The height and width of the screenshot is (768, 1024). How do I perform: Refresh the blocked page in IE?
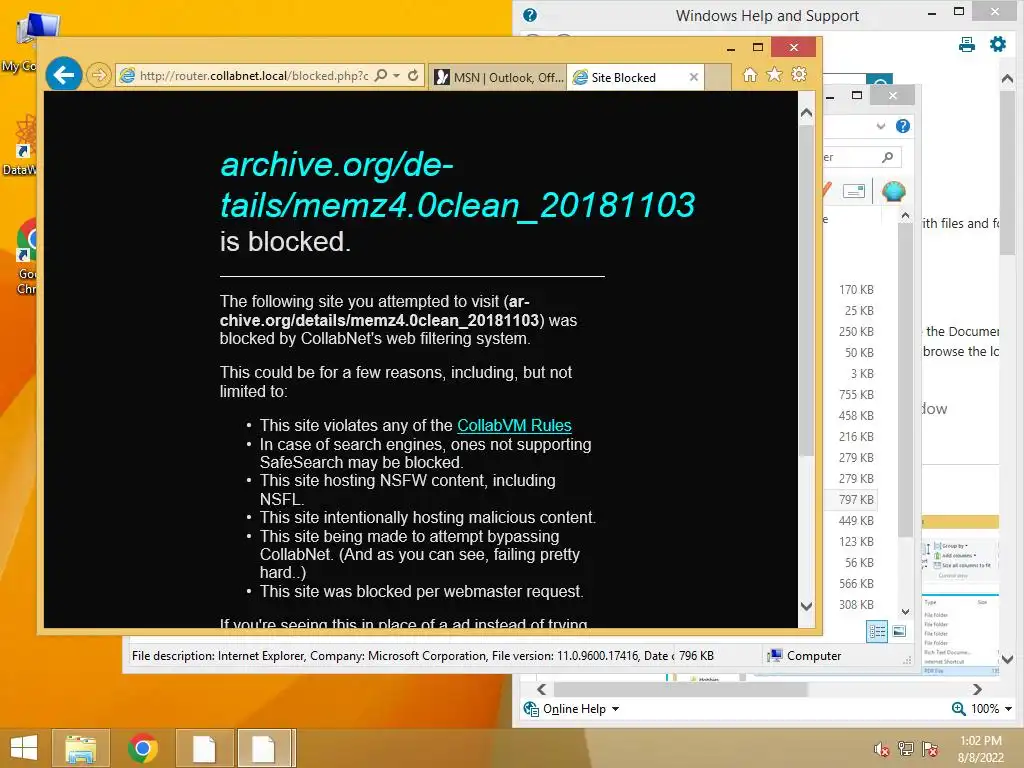point(413,76)
